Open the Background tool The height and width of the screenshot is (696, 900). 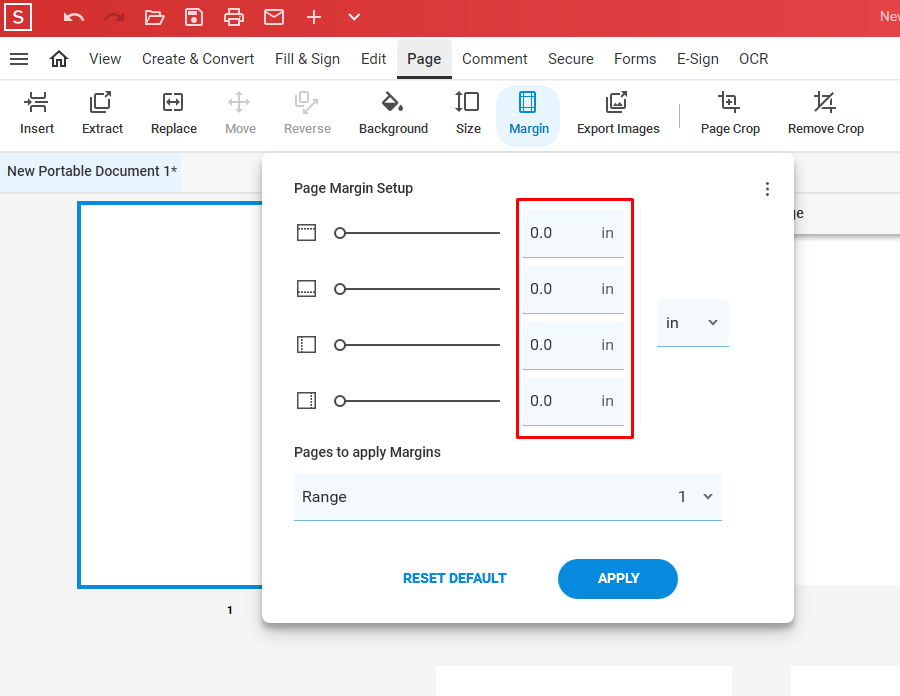[393, 103]
